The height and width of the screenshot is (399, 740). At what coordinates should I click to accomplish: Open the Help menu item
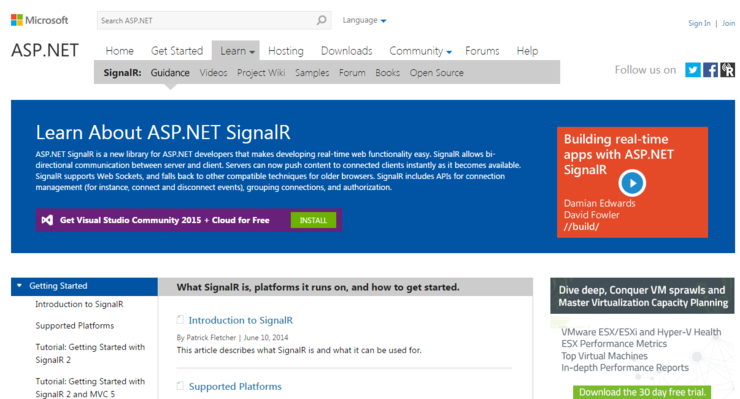pyautogui.click(x=527, y=51)
